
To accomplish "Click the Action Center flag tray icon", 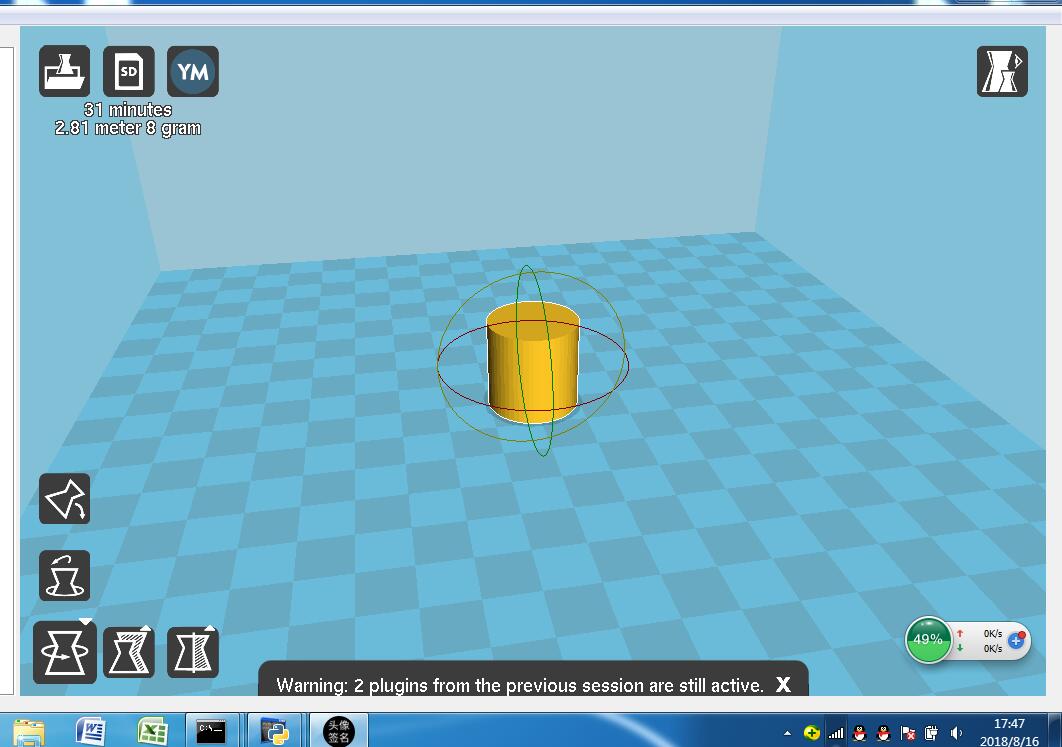I will click(x=908, y=733).
